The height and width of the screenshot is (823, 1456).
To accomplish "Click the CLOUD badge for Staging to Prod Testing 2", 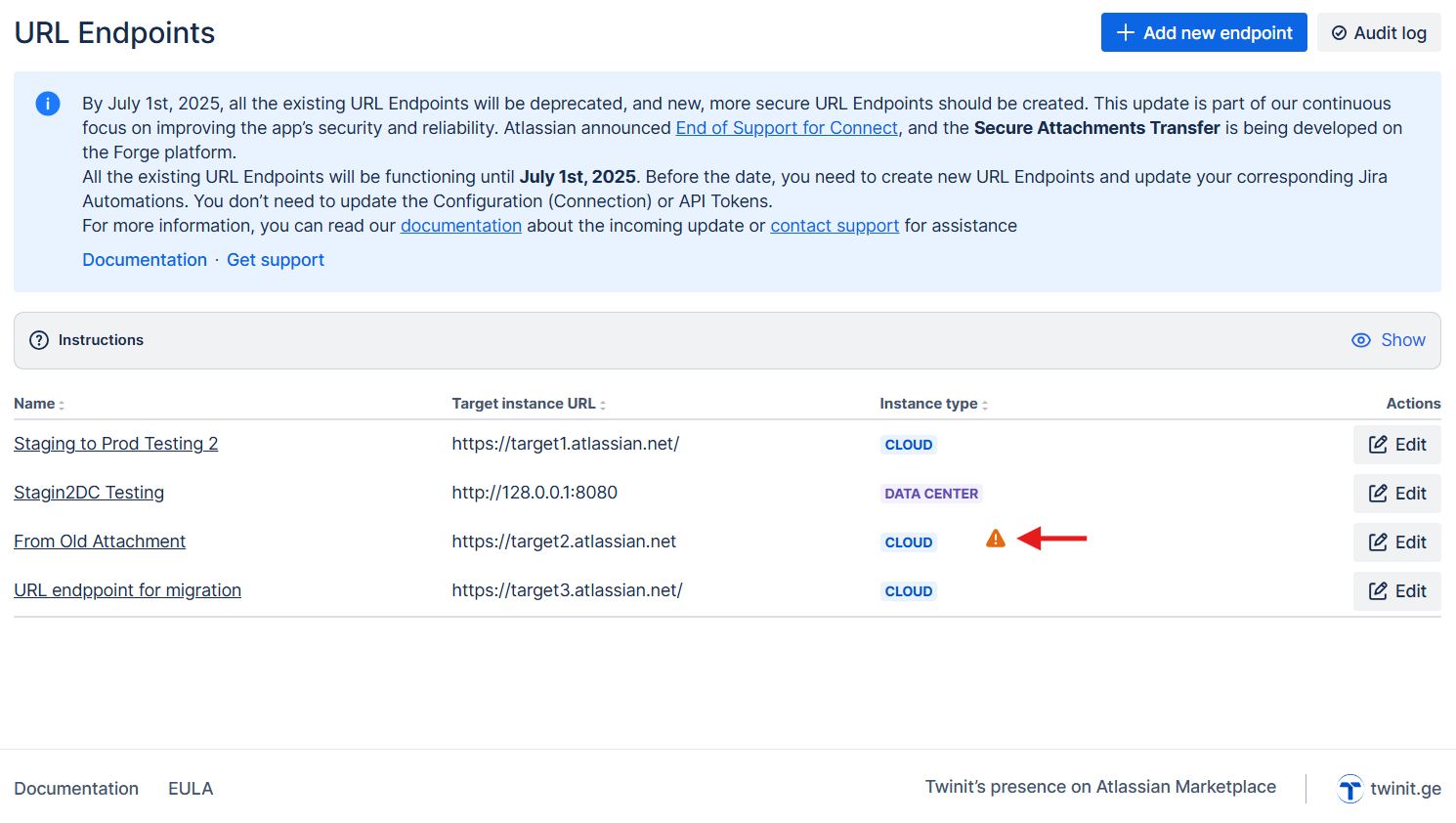I will [x=909, y=445].
